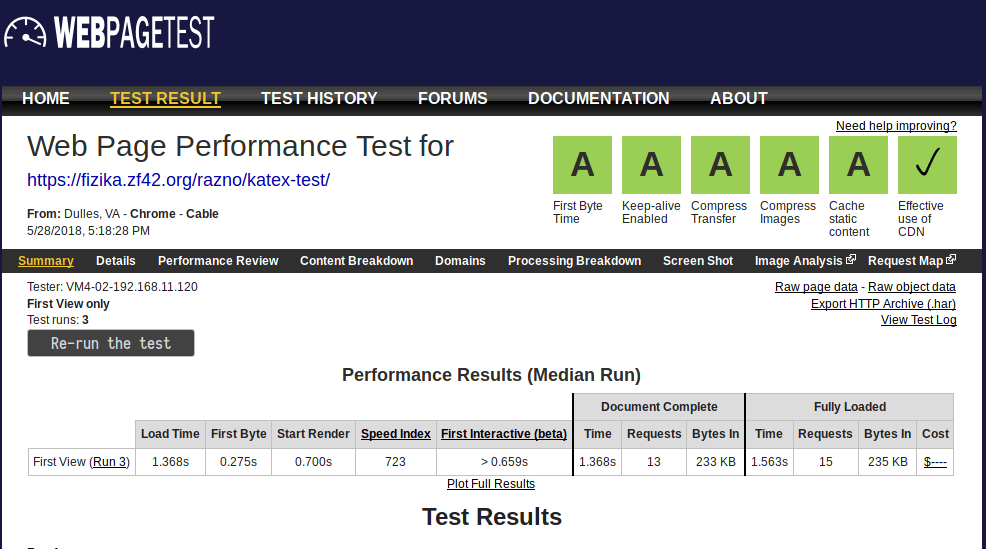Export HTTP Archive (.har) file
This screenshot has width=986, height=549.
click(x=884, y=304)
